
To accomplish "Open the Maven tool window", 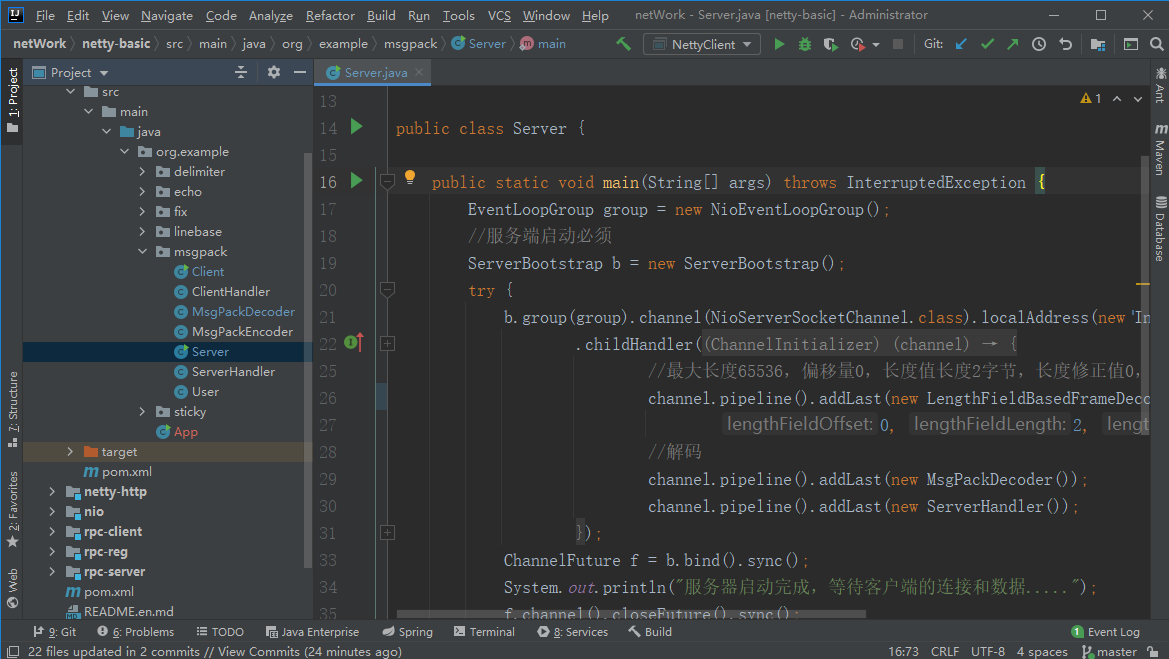I will click(x=1160, y=149).
